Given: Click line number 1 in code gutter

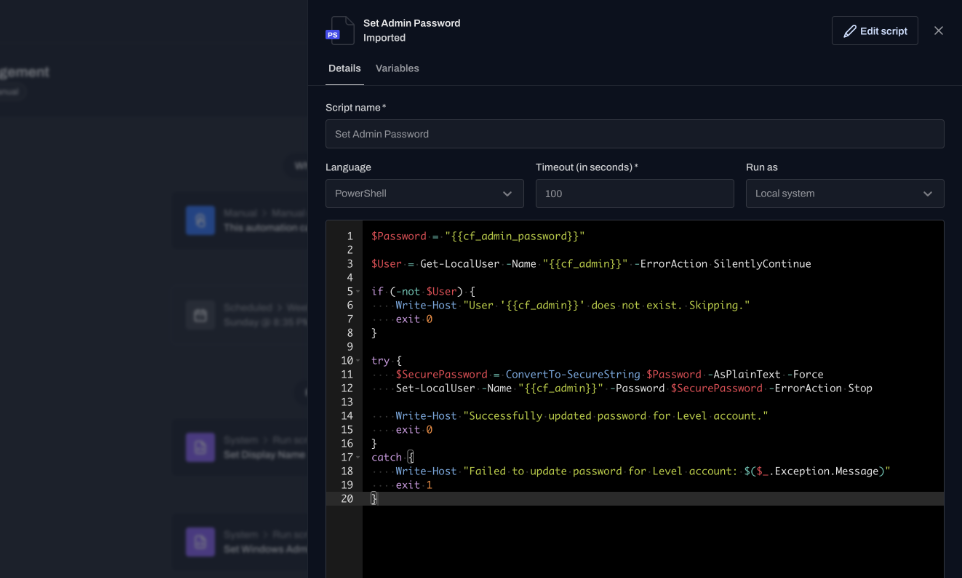Looking at the screenshot, I should [350, 236].
